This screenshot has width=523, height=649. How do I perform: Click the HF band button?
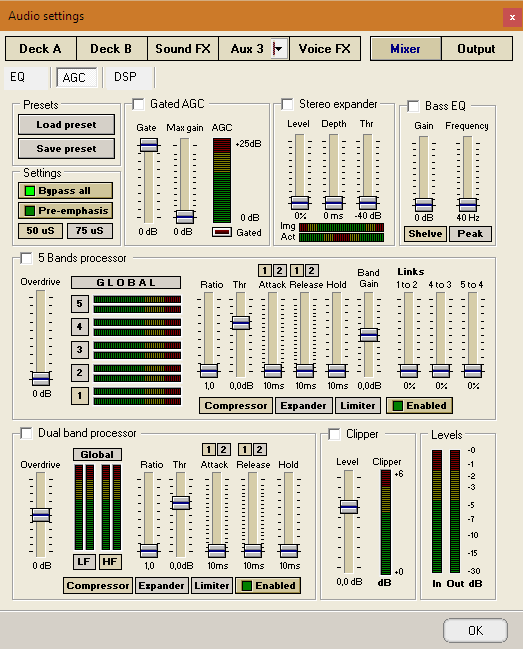pos(110,562)
